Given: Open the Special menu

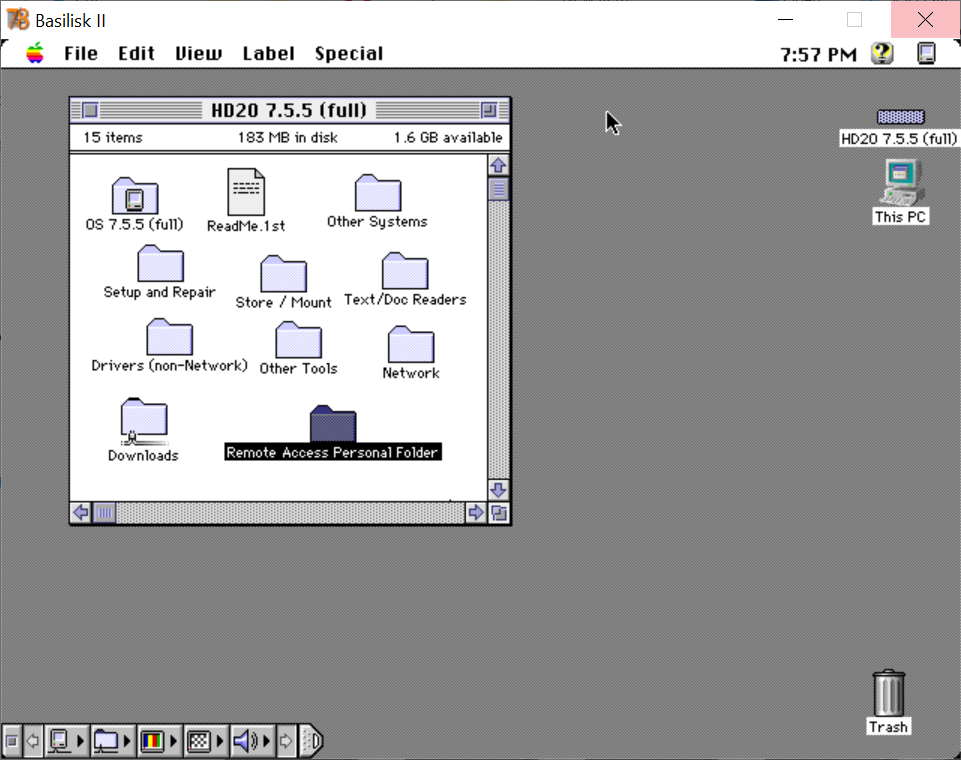Looking at the screenshot, I should pos(349,53).
